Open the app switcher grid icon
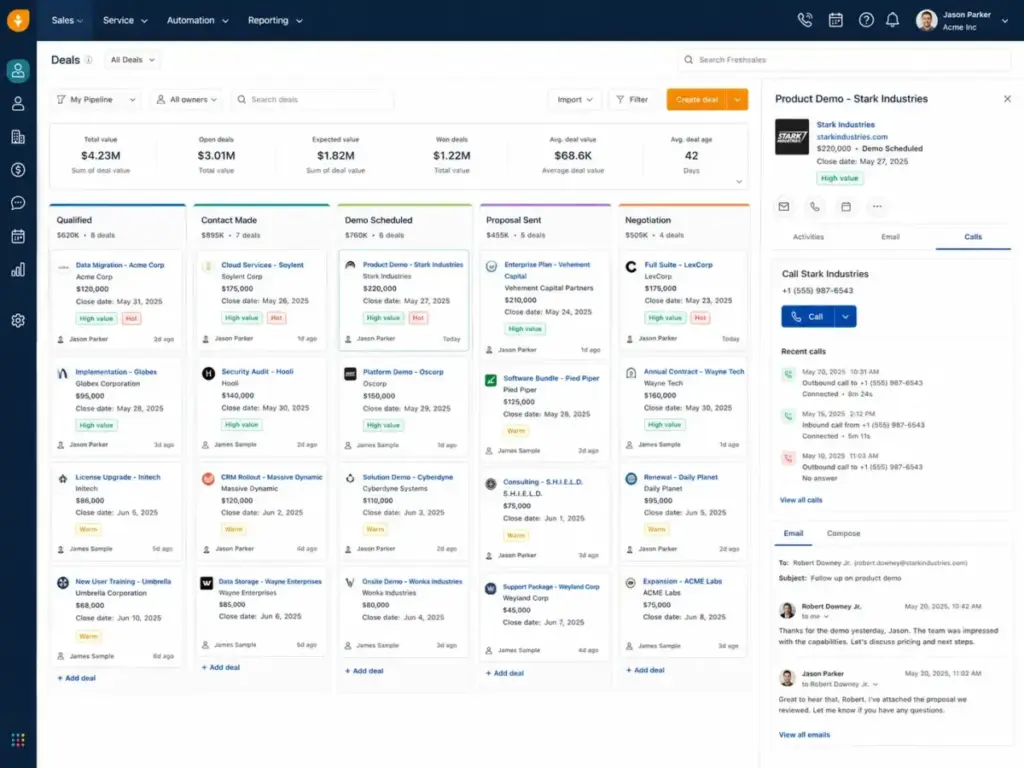Viewport: 1024px width, 768px height. coord(18,740)
